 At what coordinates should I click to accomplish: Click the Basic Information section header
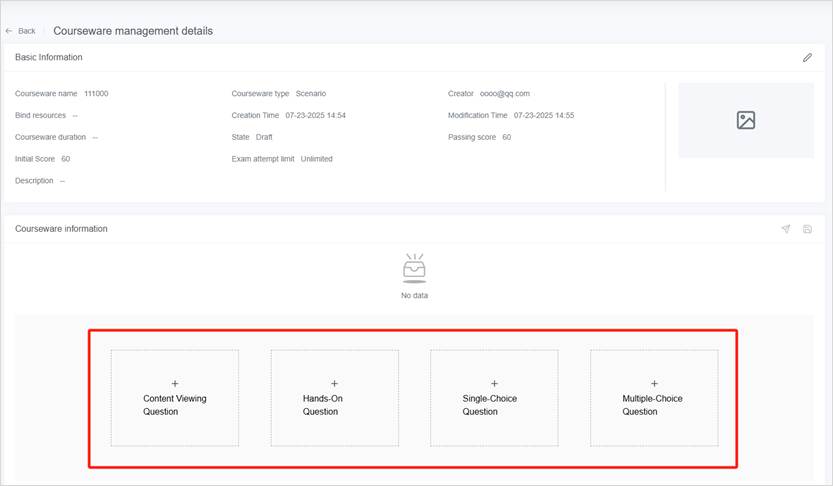[49, 58]
